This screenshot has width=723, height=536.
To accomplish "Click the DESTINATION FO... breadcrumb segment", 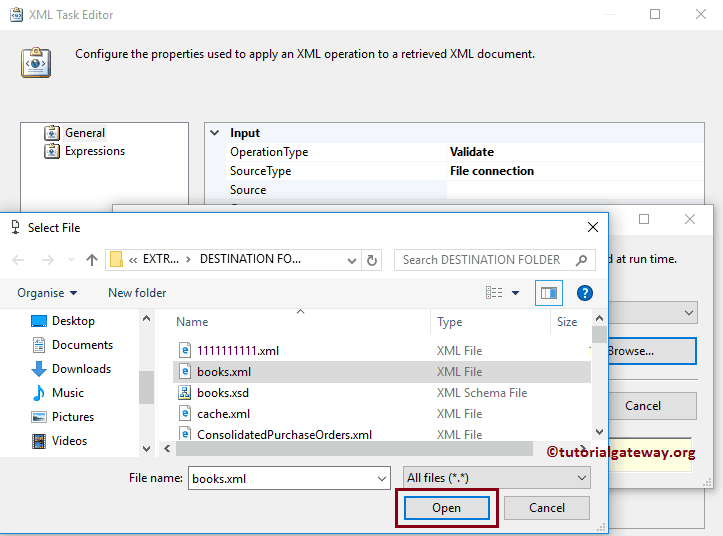I will pyautogui.click(x=250, y=259).
